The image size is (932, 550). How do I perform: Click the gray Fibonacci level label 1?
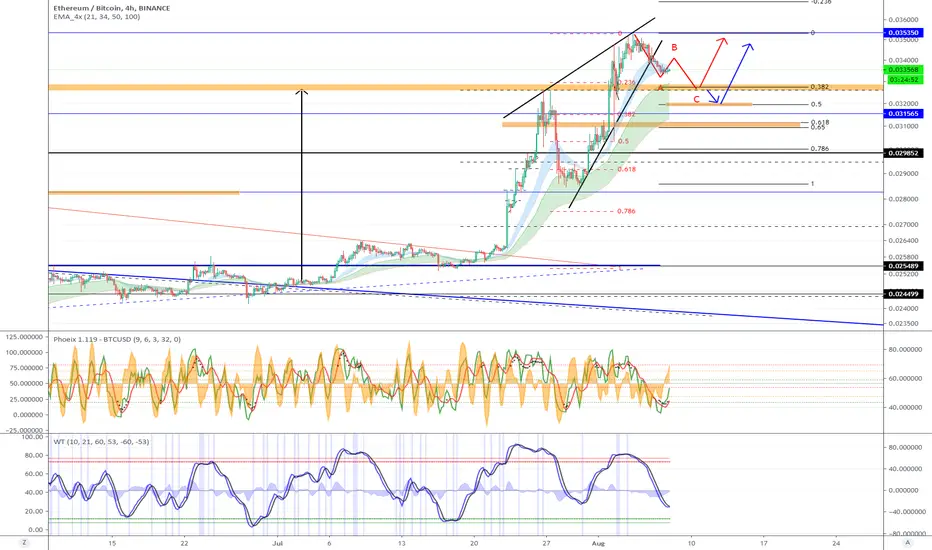[x=813, y=184]
